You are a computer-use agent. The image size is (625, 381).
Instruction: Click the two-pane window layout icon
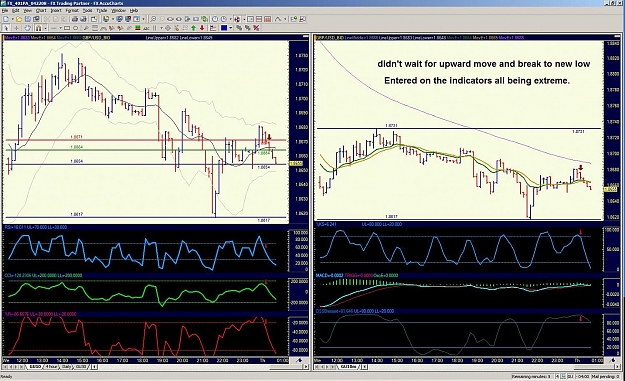click(x=259, y=19)
